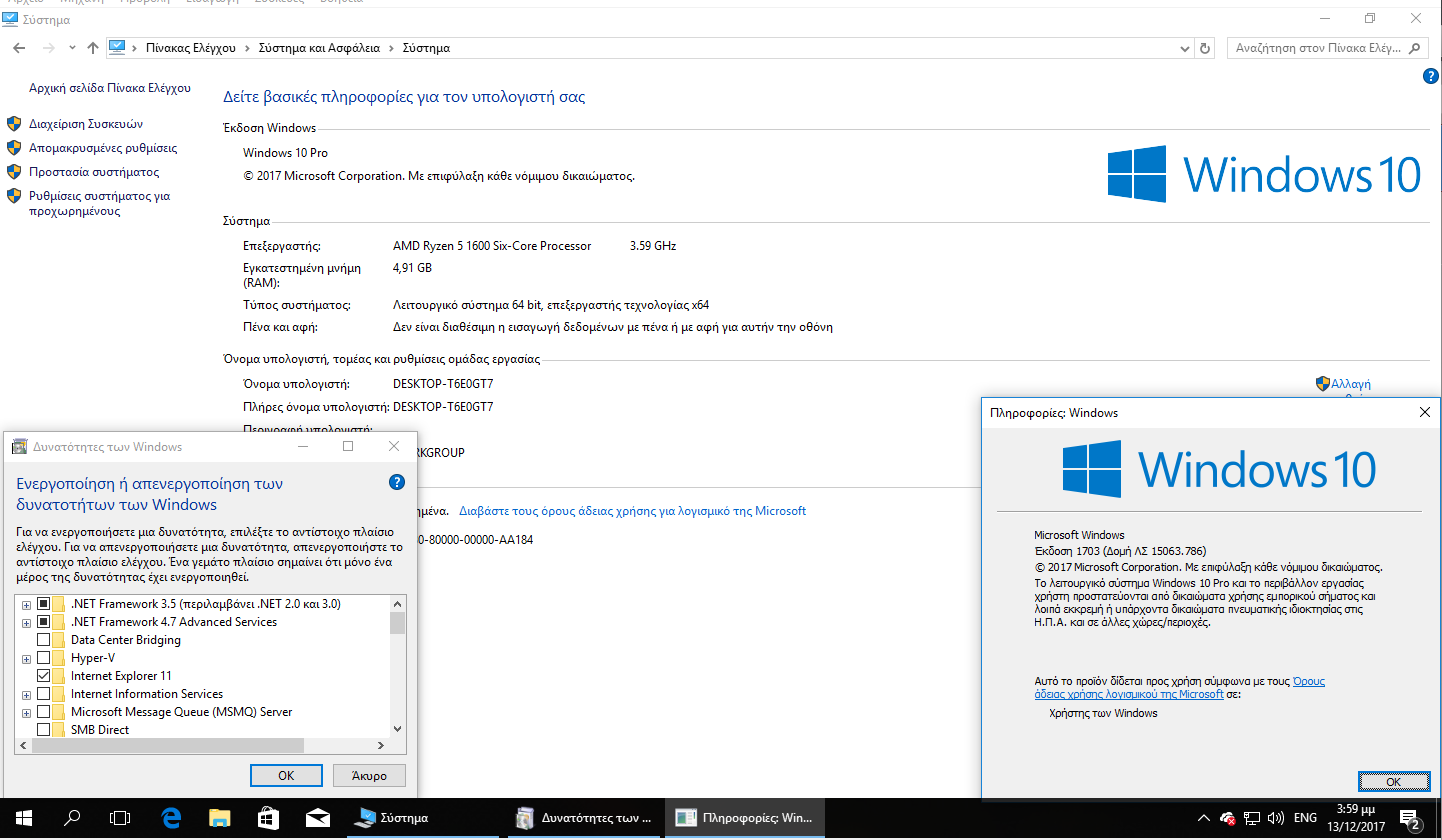Expand .NET Framework 3.5 tree node

pos(26,604)
